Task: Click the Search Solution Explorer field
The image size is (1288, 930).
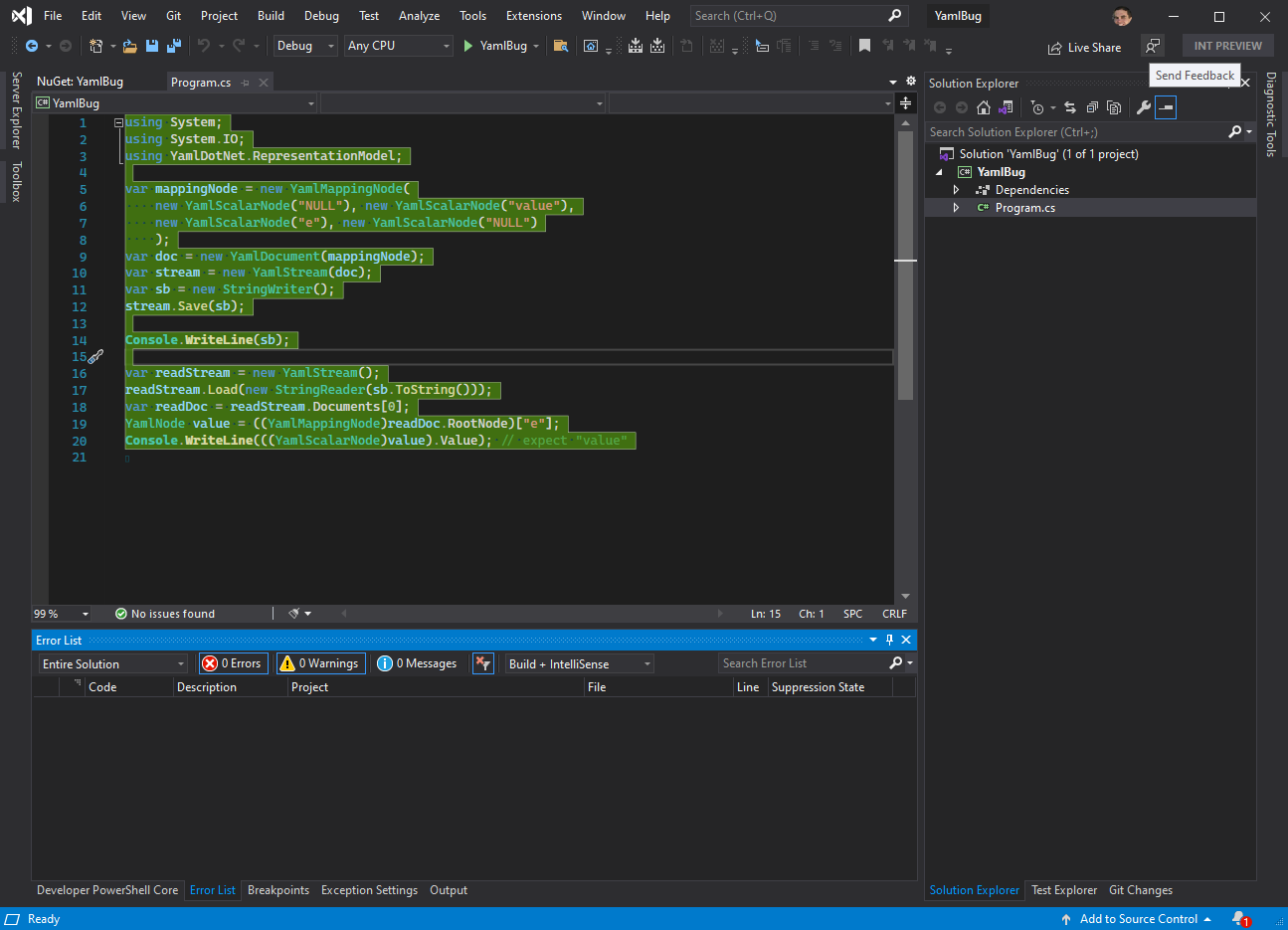Action: click(x=1074, y=131)
